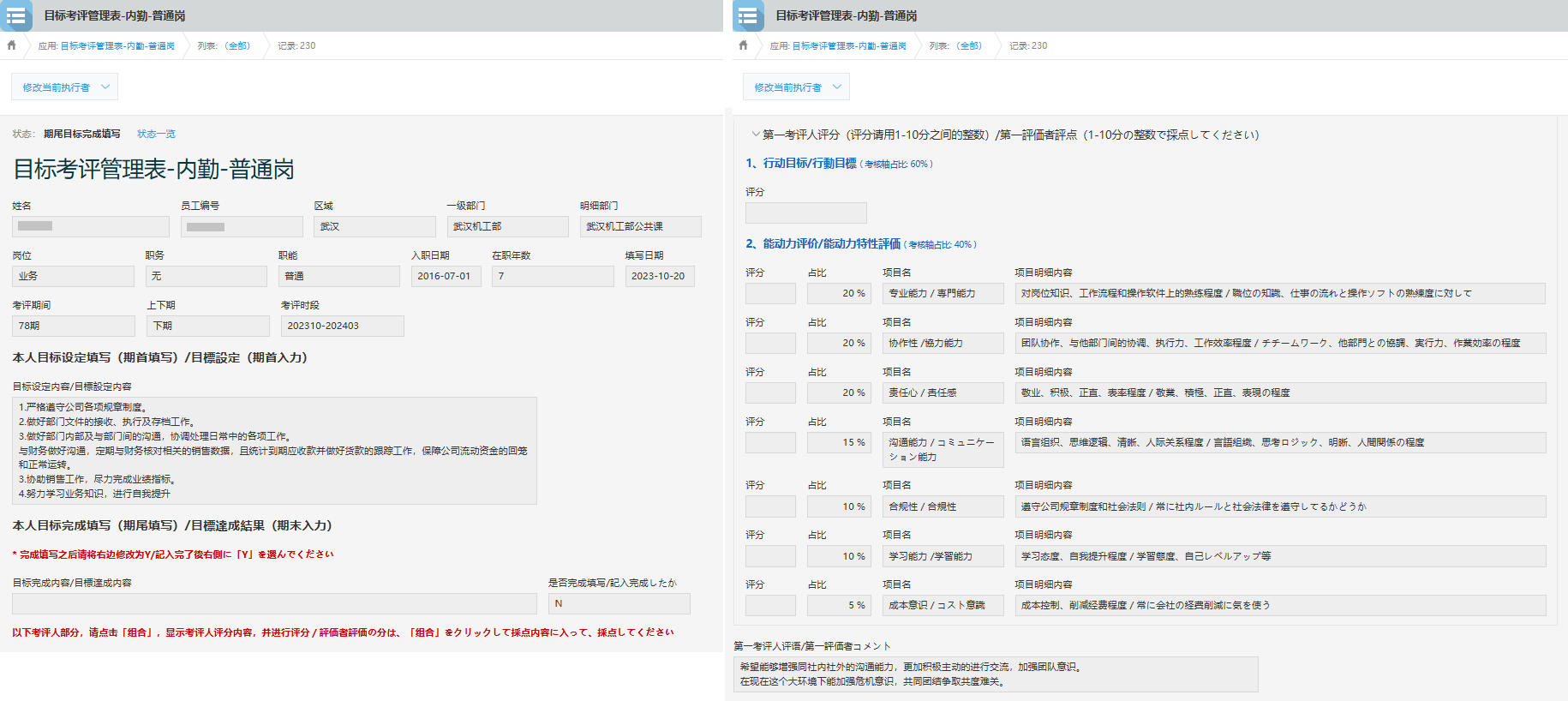Open the right pane 修改当前执行者 dropdown
Viewport: 1568px width, 701px height.
coord(796,87)
